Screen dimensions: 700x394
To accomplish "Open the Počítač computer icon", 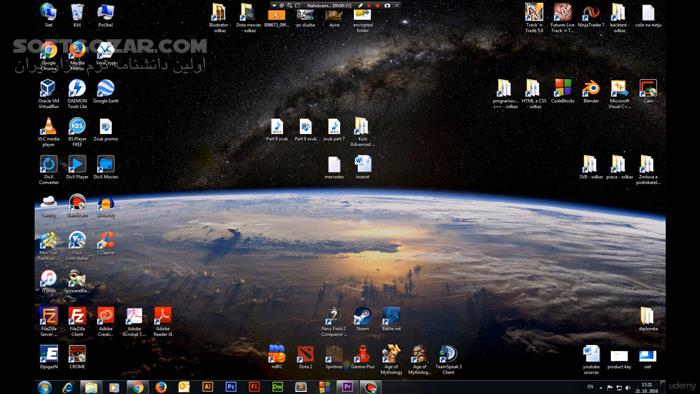I will click(106, 15).
